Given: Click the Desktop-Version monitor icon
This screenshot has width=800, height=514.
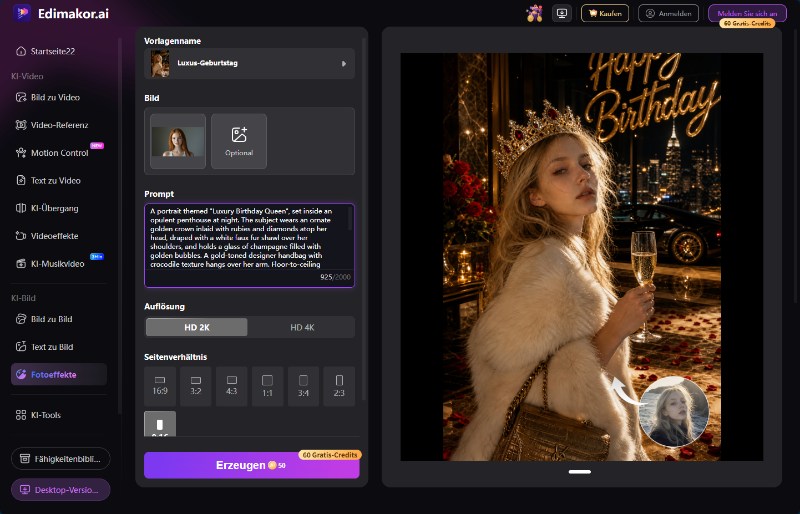Looking at the screenshot, I should click(24, 489).
